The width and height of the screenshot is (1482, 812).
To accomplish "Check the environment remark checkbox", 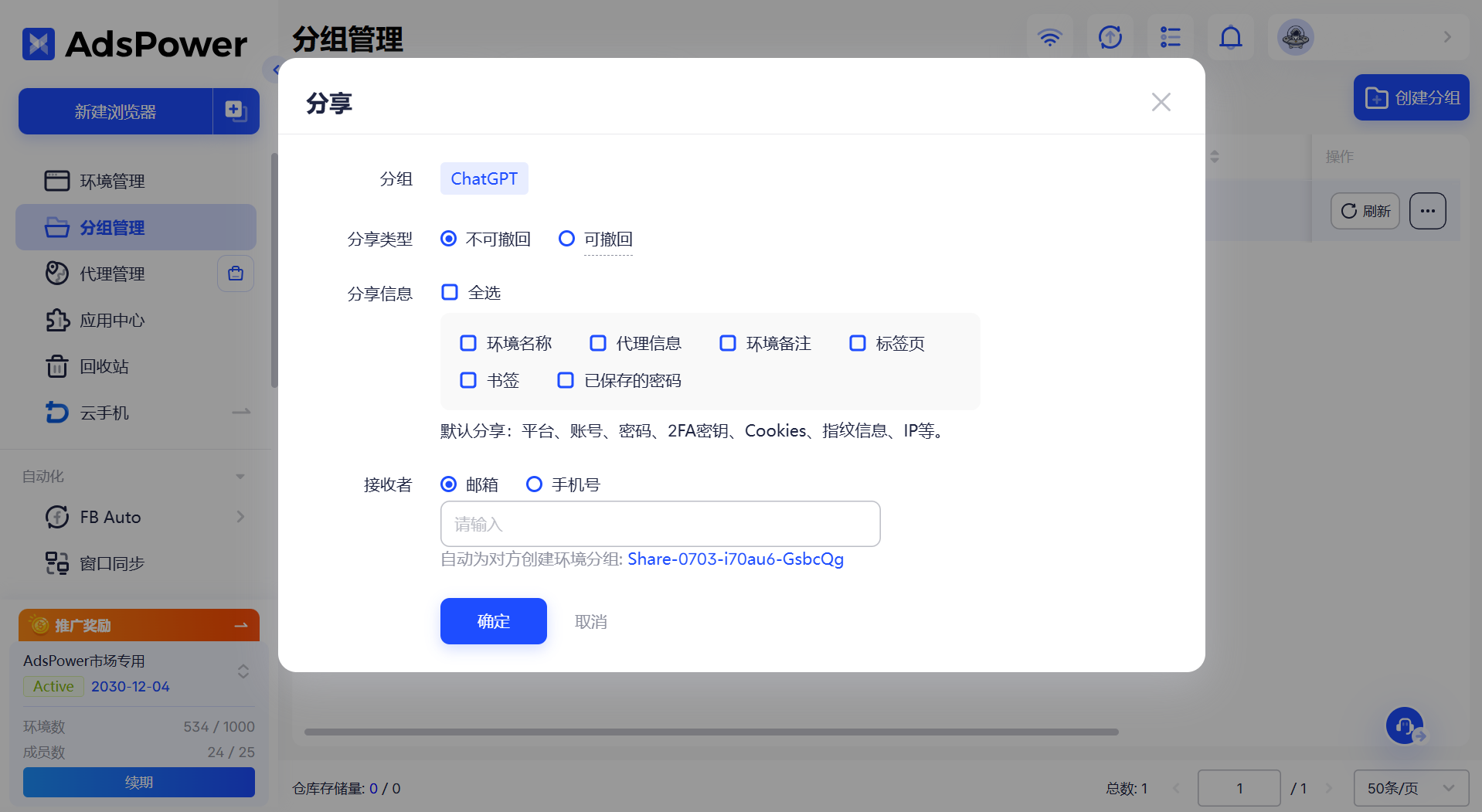I will 728,343.
